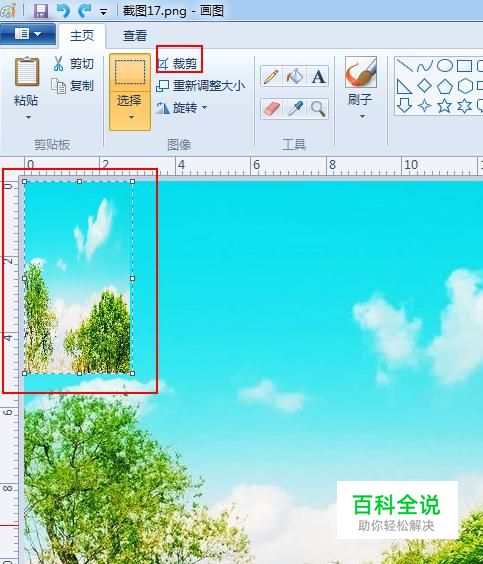Click 复制 to copy selection

click(73, 86)
